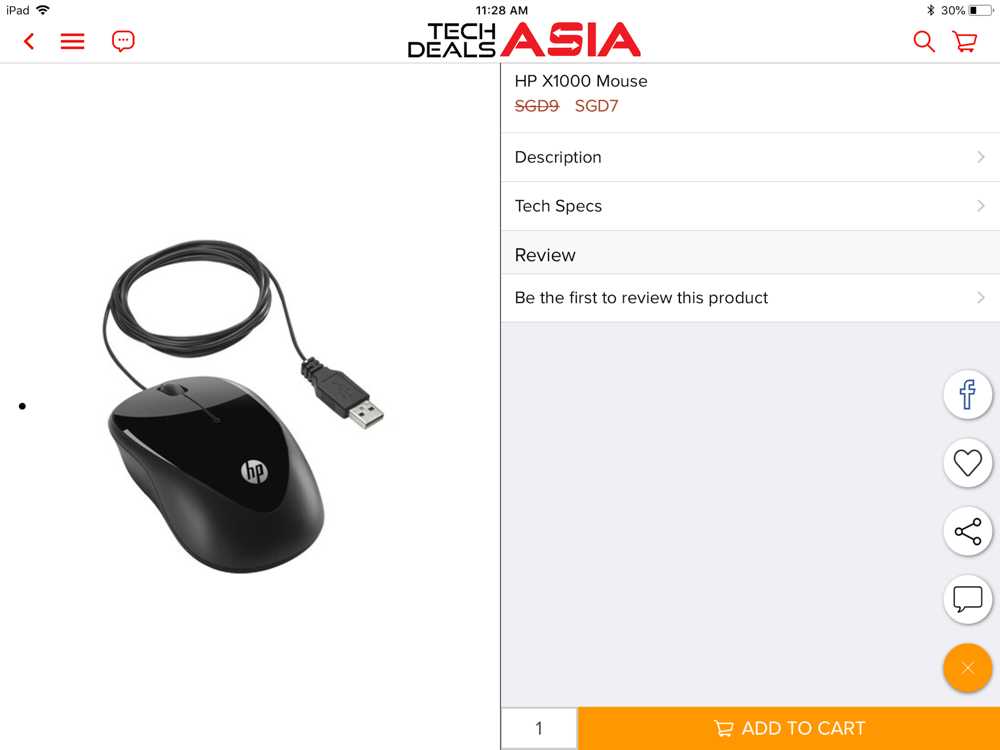Open the search magnifier icon
Image resolution: width=1000 pixels, height=750 pixels.
tap(924, 41)
